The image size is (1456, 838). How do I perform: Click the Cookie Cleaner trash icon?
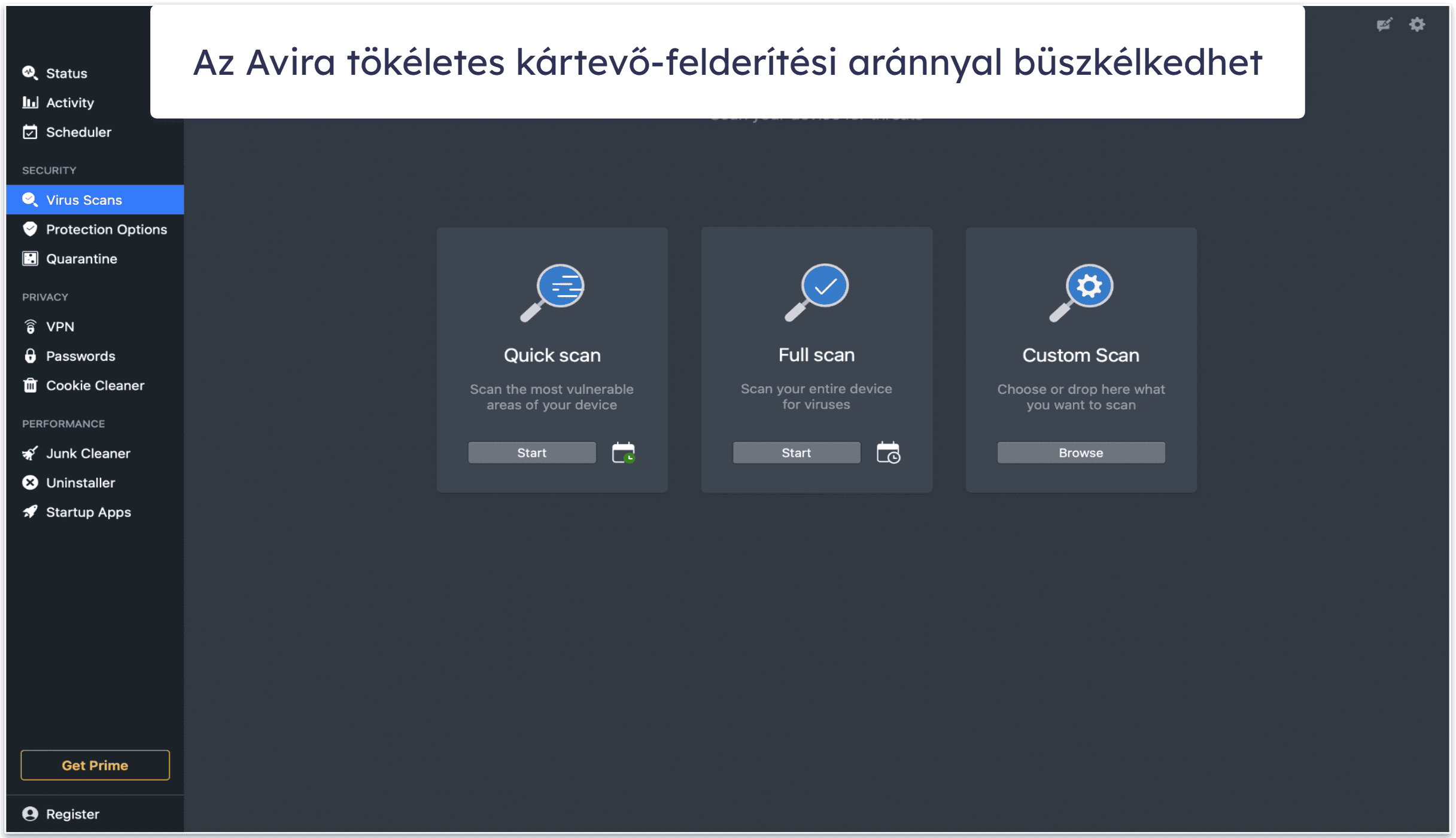coord(30,385)
